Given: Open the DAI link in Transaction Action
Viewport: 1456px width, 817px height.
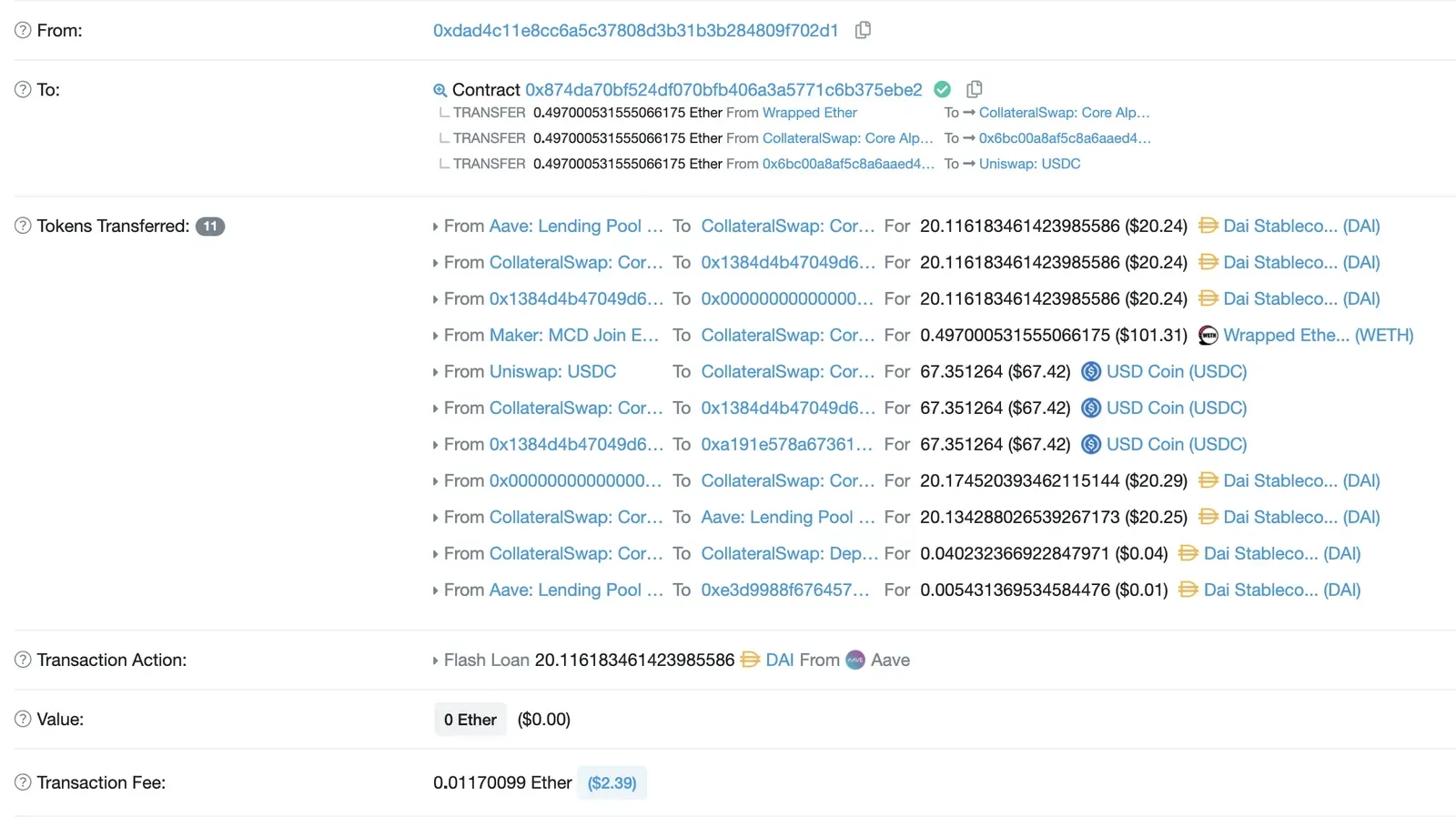Looking at the screenshot, I should tap(780, 660).
